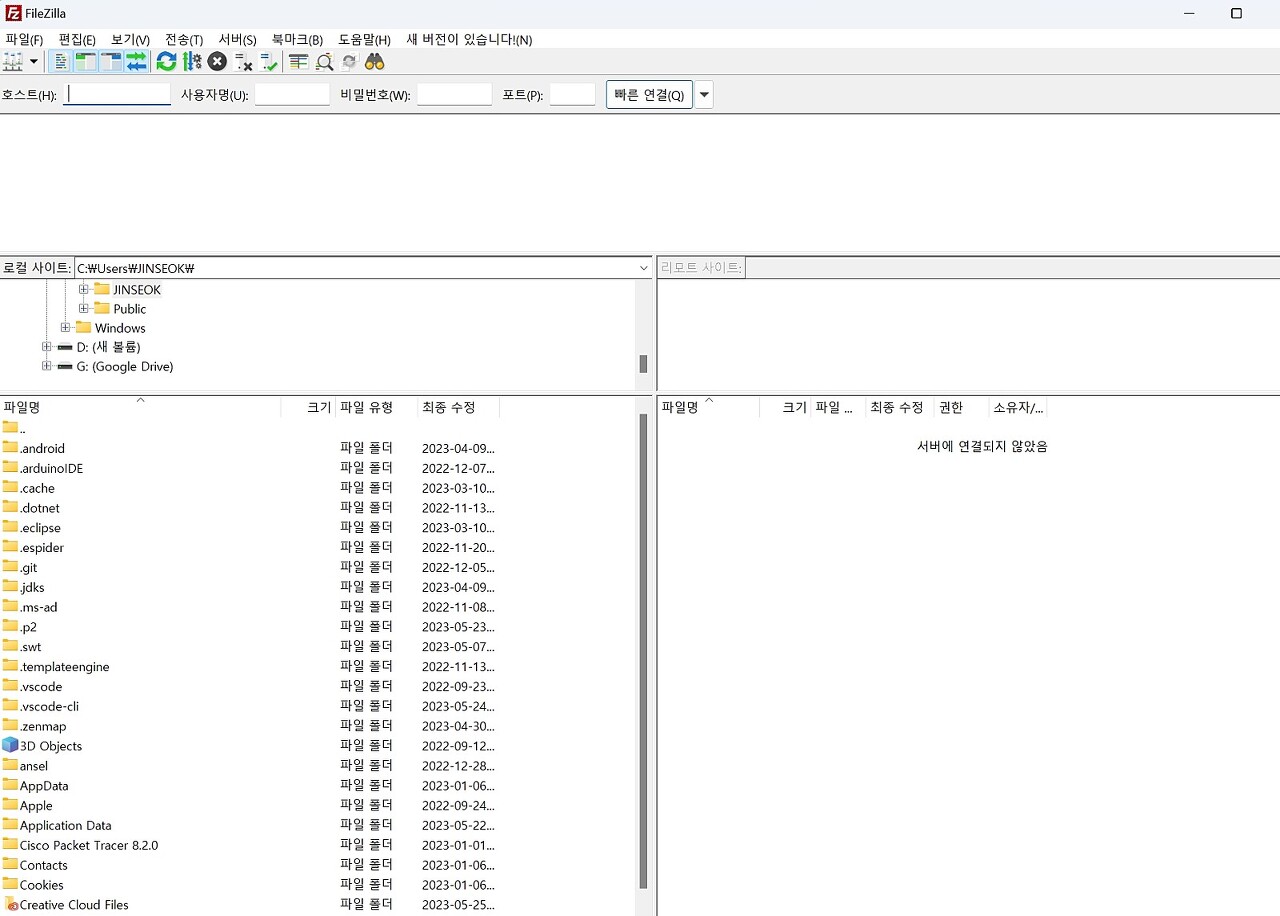
Task: Toggle processing of transfer queue
Action: click(192, 62)
